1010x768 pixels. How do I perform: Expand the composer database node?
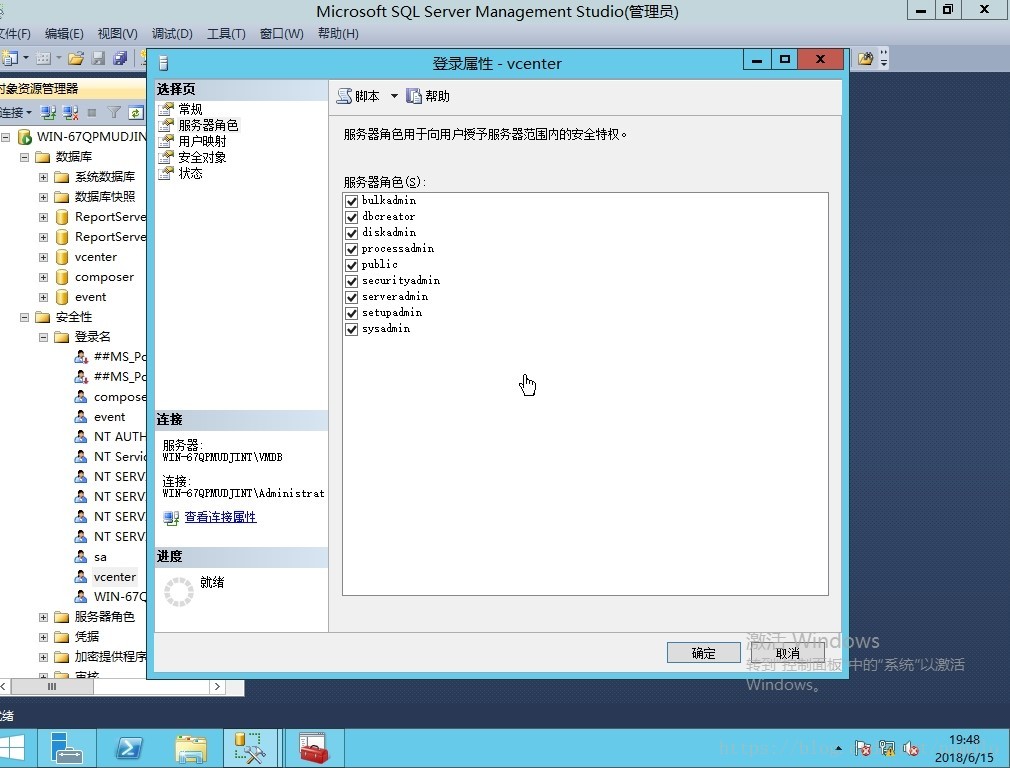(43, 277)
